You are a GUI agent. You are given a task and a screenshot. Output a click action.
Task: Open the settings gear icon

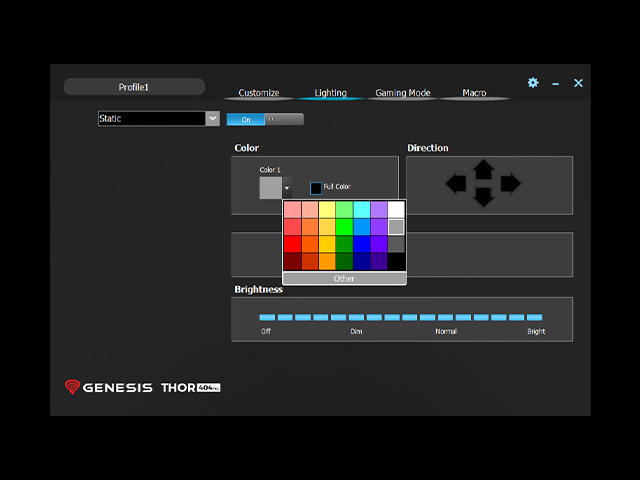533,83
